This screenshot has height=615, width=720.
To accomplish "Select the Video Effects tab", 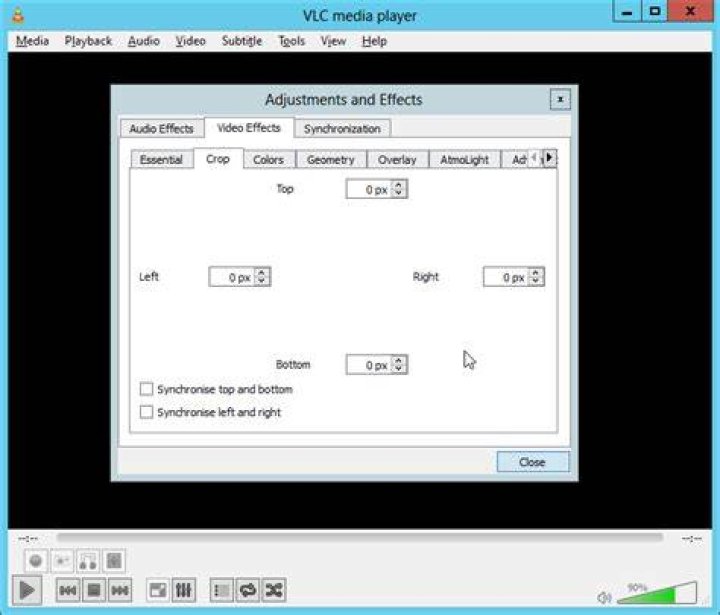I will click(249, 128).
